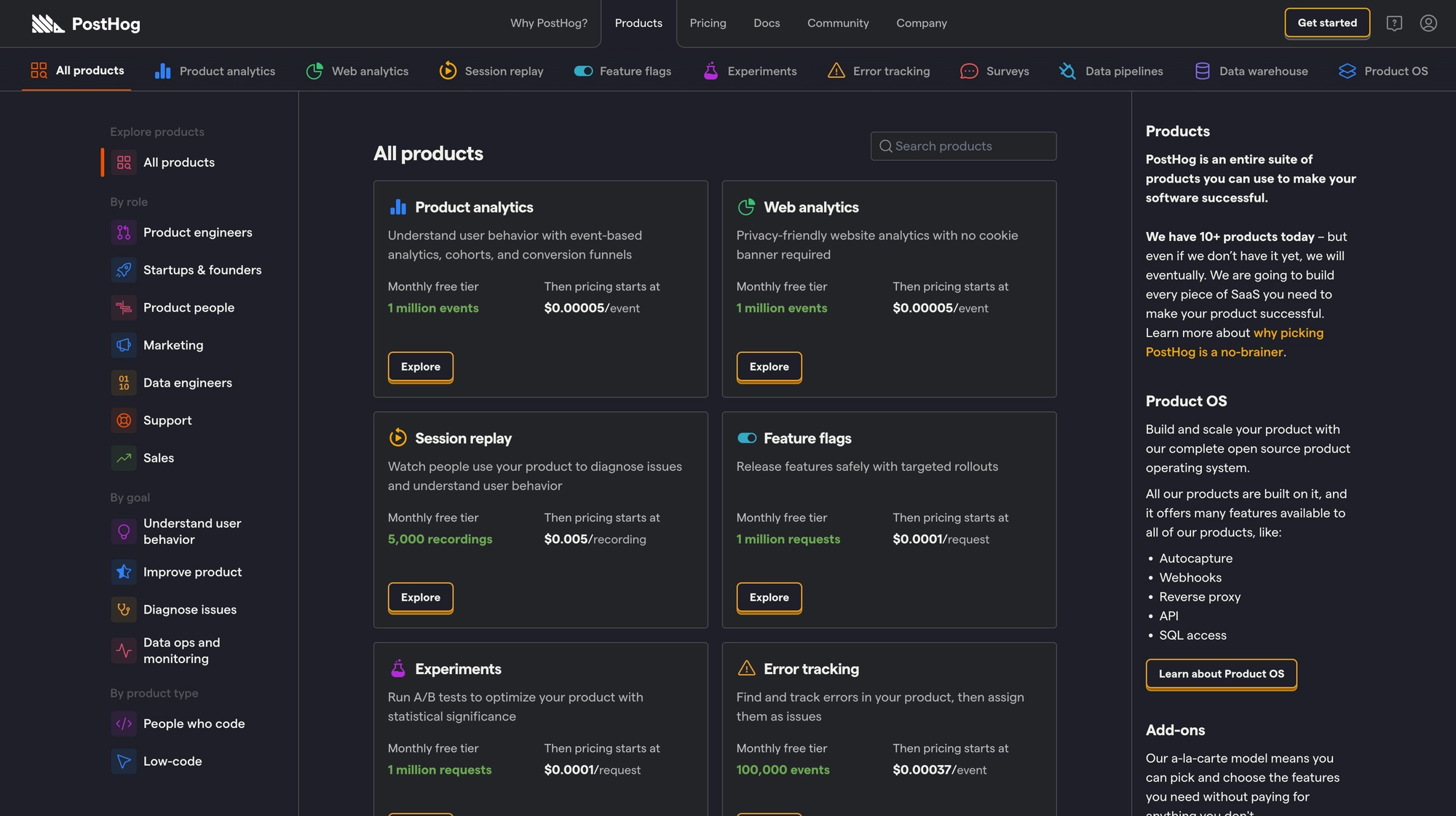The width and height of the screenshot is (1456, 816).
Task: Click the Error tracking warning icon in tab bar
Action: [x=836, y=71]
